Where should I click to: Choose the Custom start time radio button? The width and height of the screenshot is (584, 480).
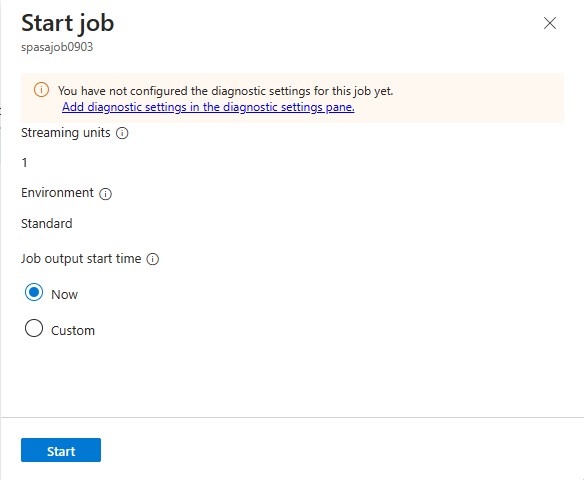[x=34, y=328]
